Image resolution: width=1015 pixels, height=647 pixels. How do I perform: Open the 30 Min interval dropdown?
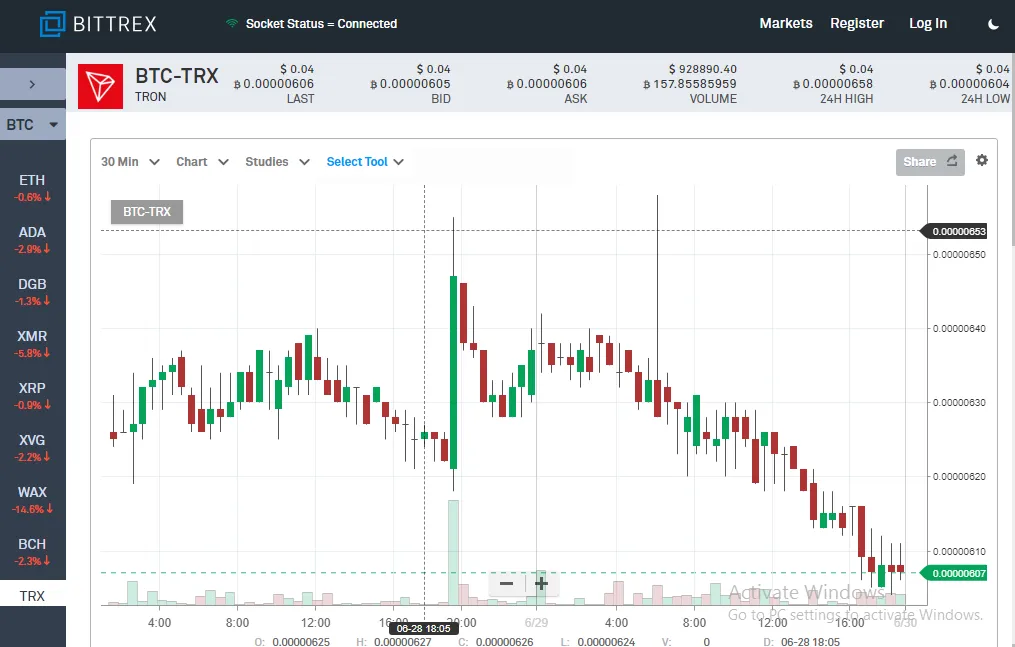tap(130, 162)
